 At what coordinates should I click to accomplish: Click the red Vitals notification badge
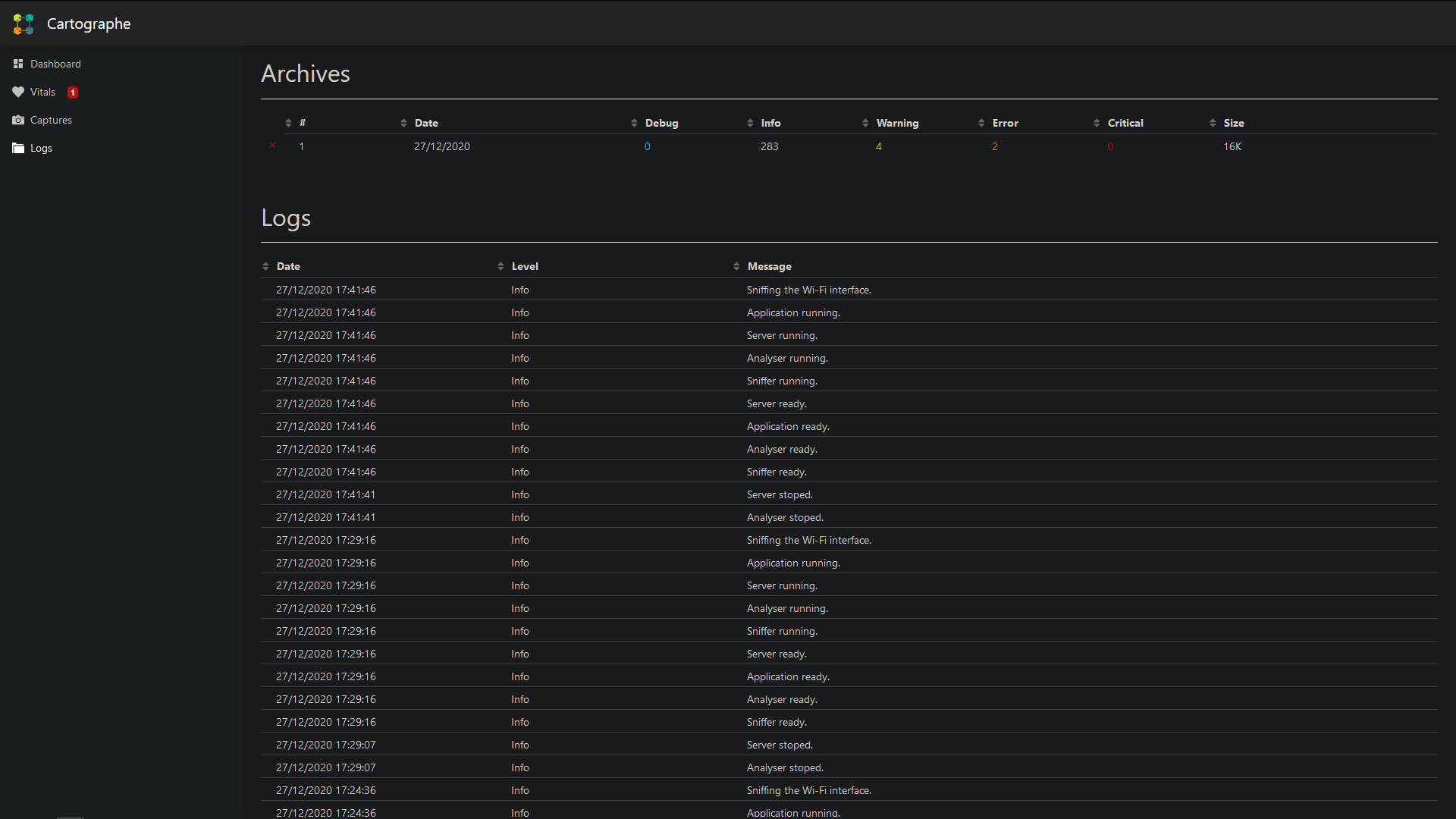coord(73,93)
